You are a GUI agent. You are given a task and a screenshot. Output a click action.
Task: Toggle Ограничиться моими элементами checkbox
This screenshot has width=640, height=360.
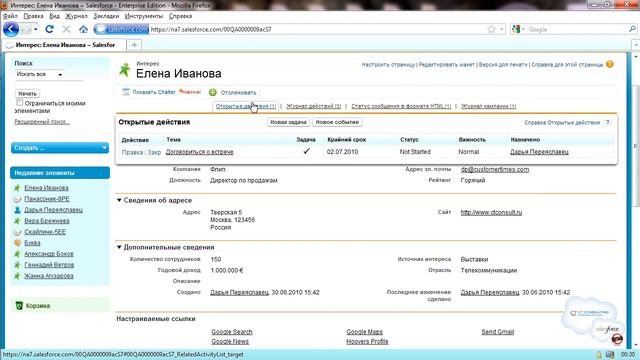point(19,102)
